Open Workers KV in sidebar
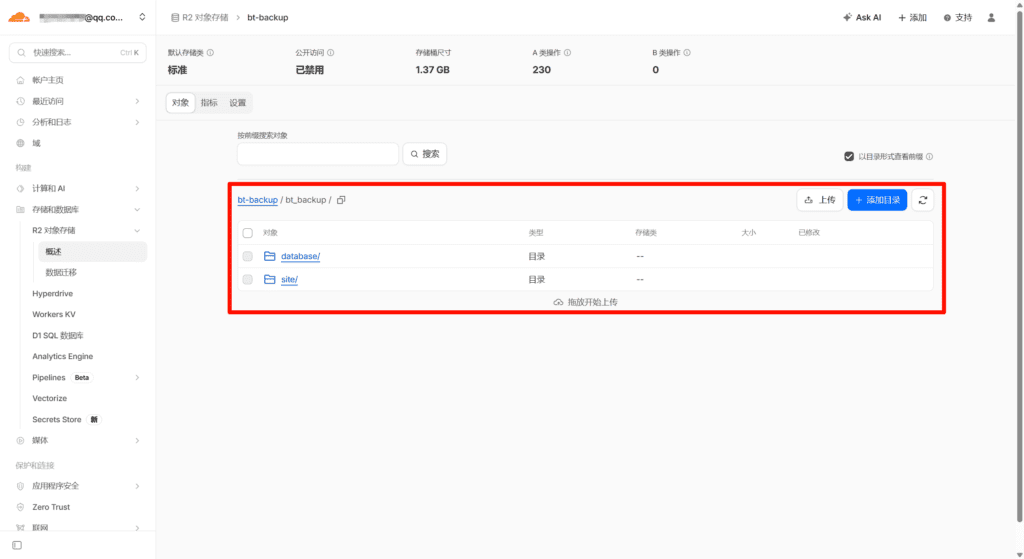 (54, 314)
